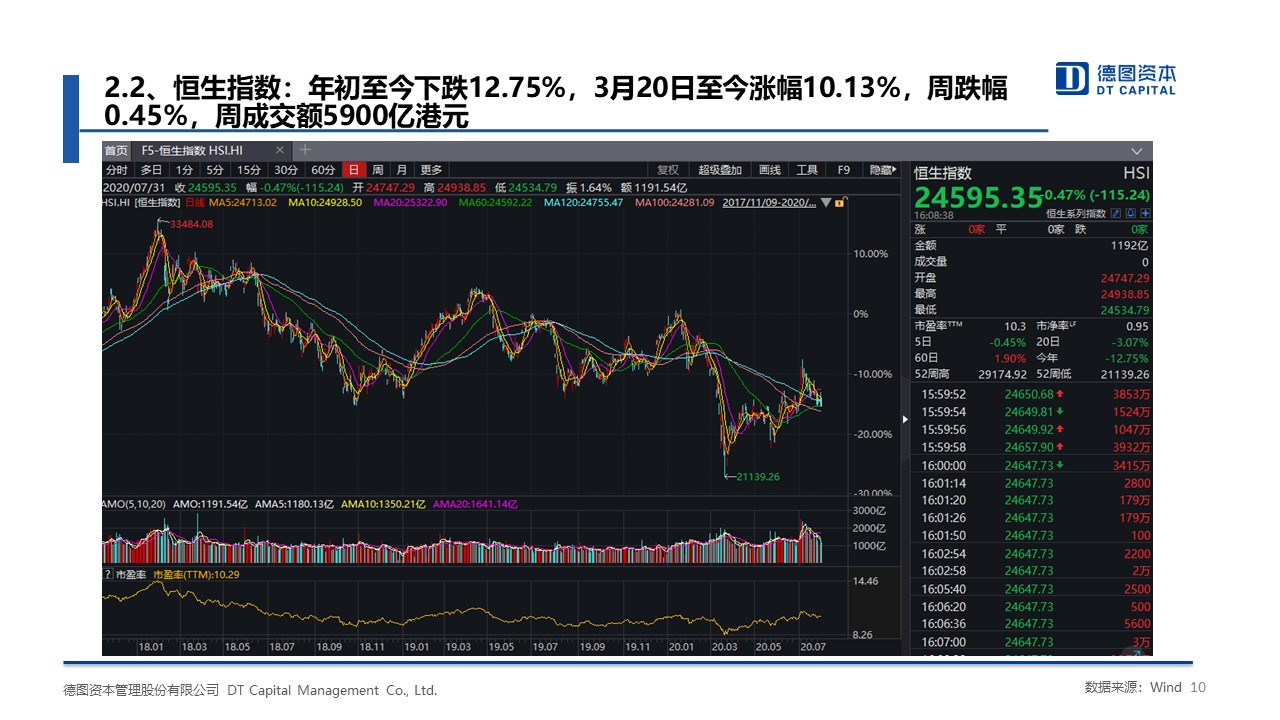Collapse the side panel with the left-edge arrow

(x=906, y=420)
